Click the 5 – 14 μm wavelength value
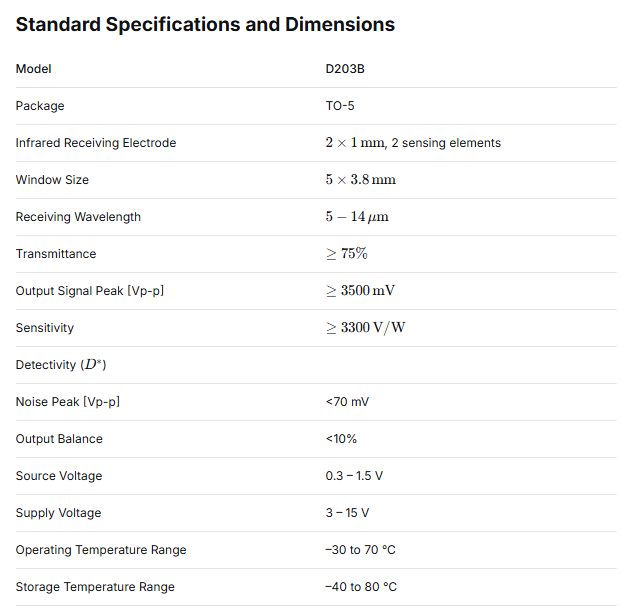620x606 pixels. coord(357,217)
